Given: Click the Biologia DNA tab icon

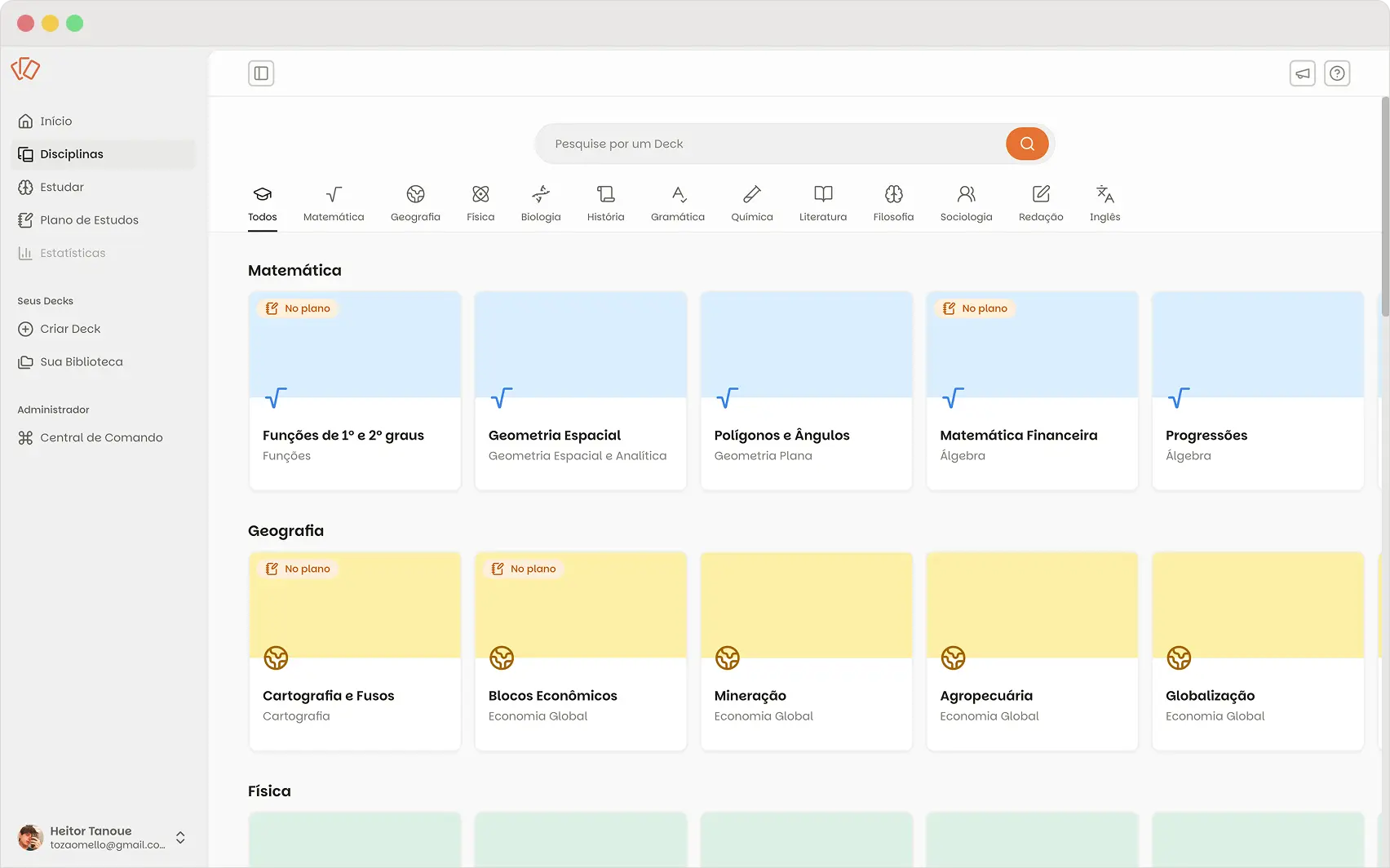Looking at the screenshot, I should click(x=541, y=194).
